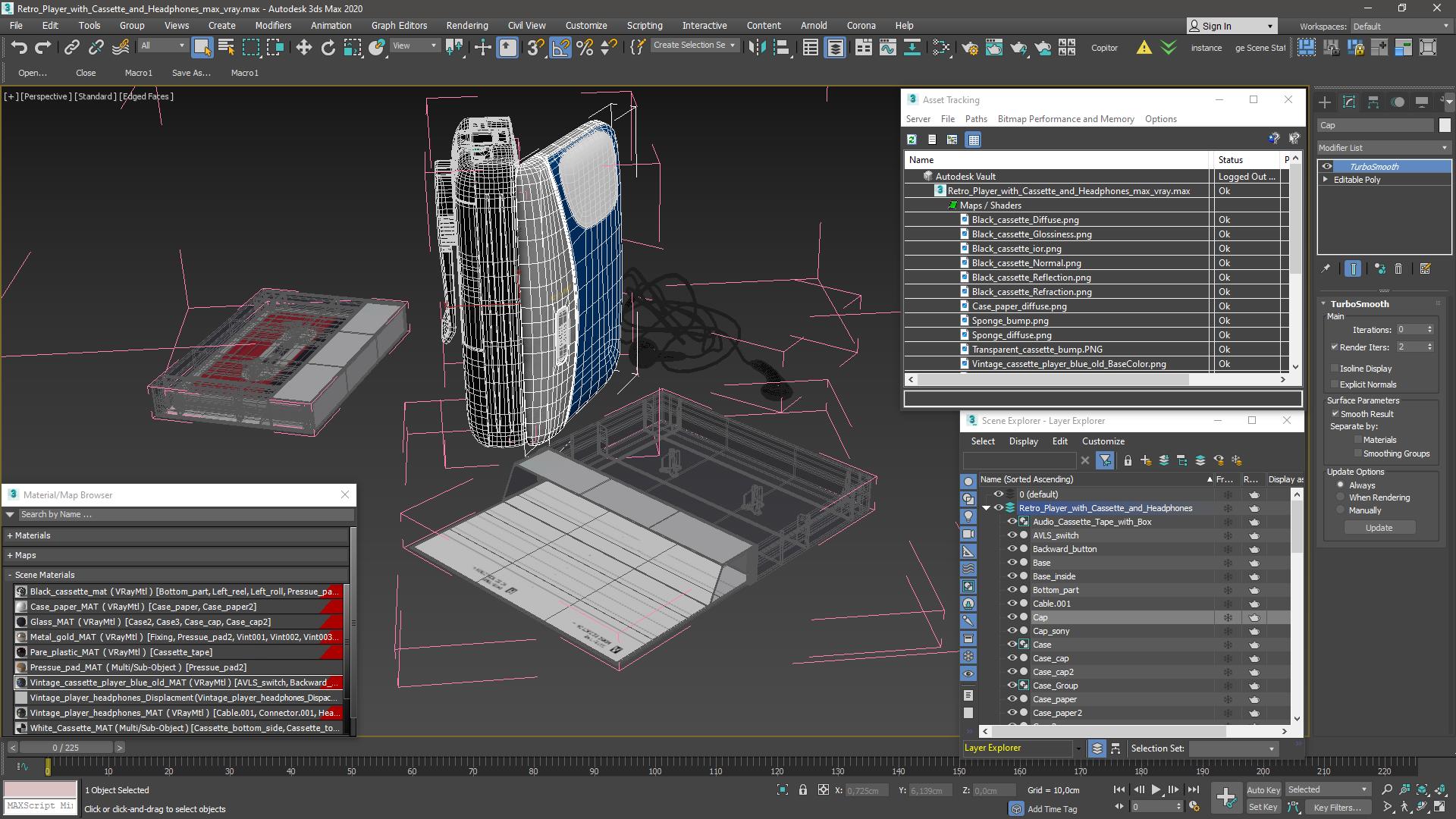Toggle the Angle Snap icon

tap(560, 47)
